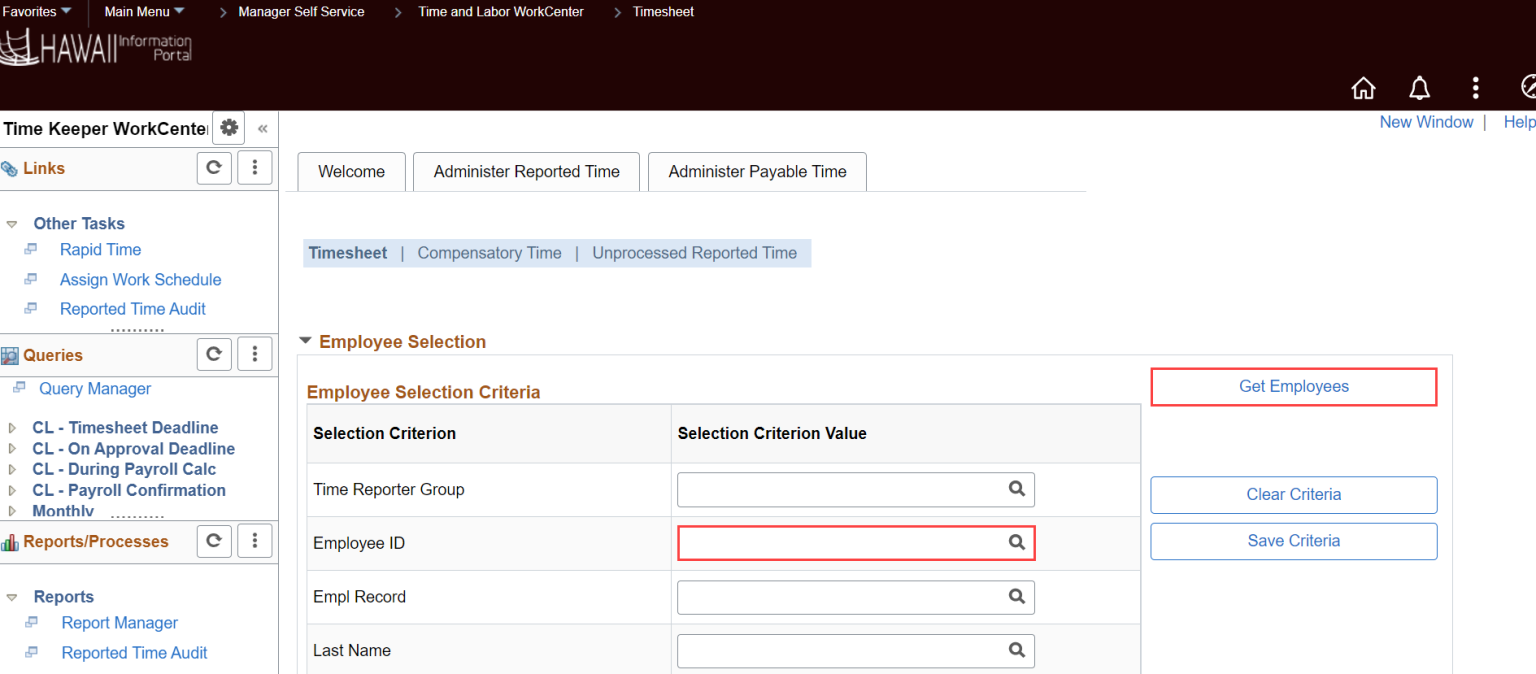Viewport: 1536px width, 674px height.
Task: Refresh the Links pagelet
Action: (x=214, y=167)
